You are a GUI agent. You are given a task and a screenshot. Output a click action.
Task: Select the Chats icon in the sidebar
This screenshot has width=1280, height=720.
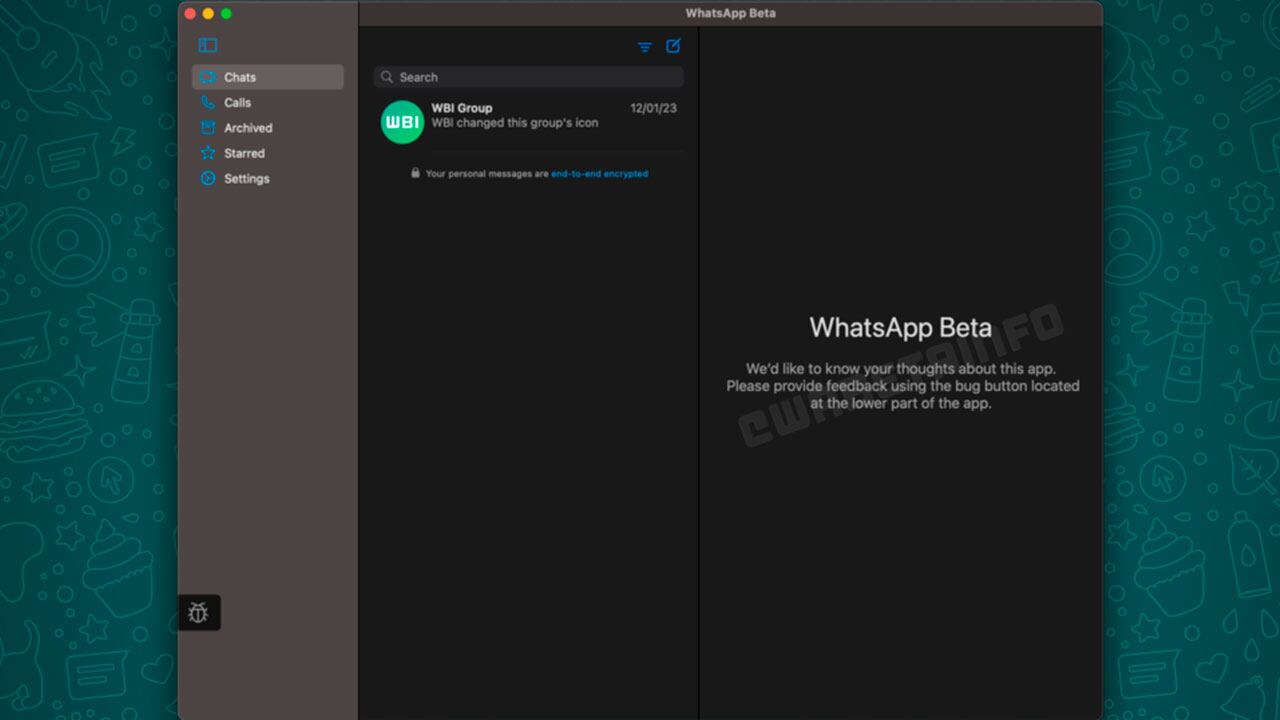coord(208,76)
